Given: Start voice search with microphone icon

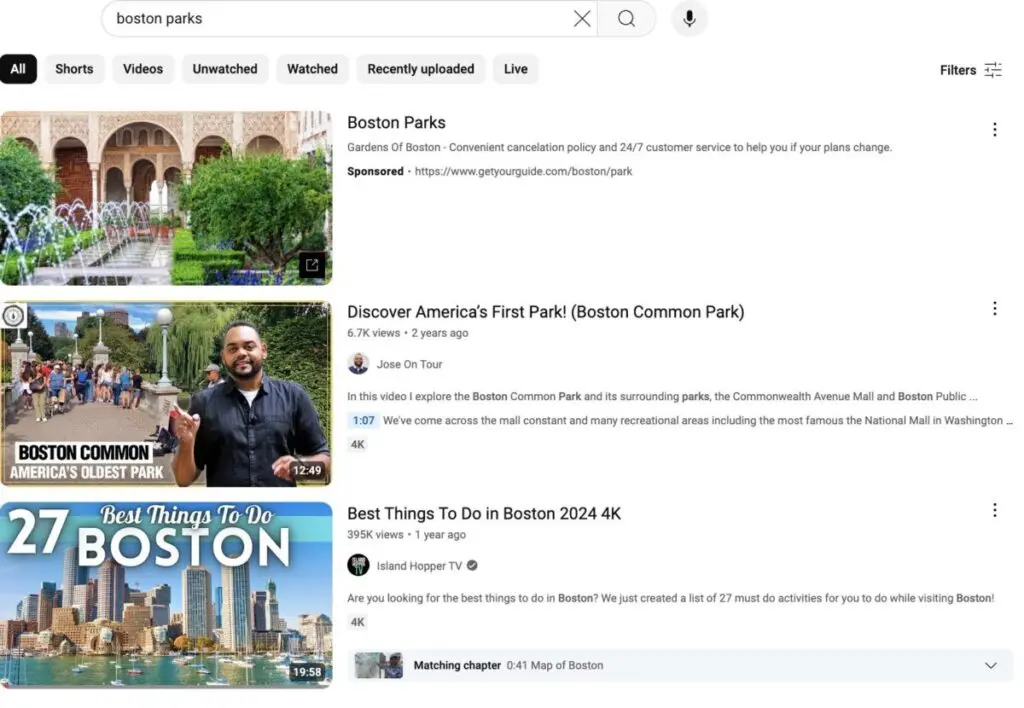Looking at the screenshot, I should (689, 19).
